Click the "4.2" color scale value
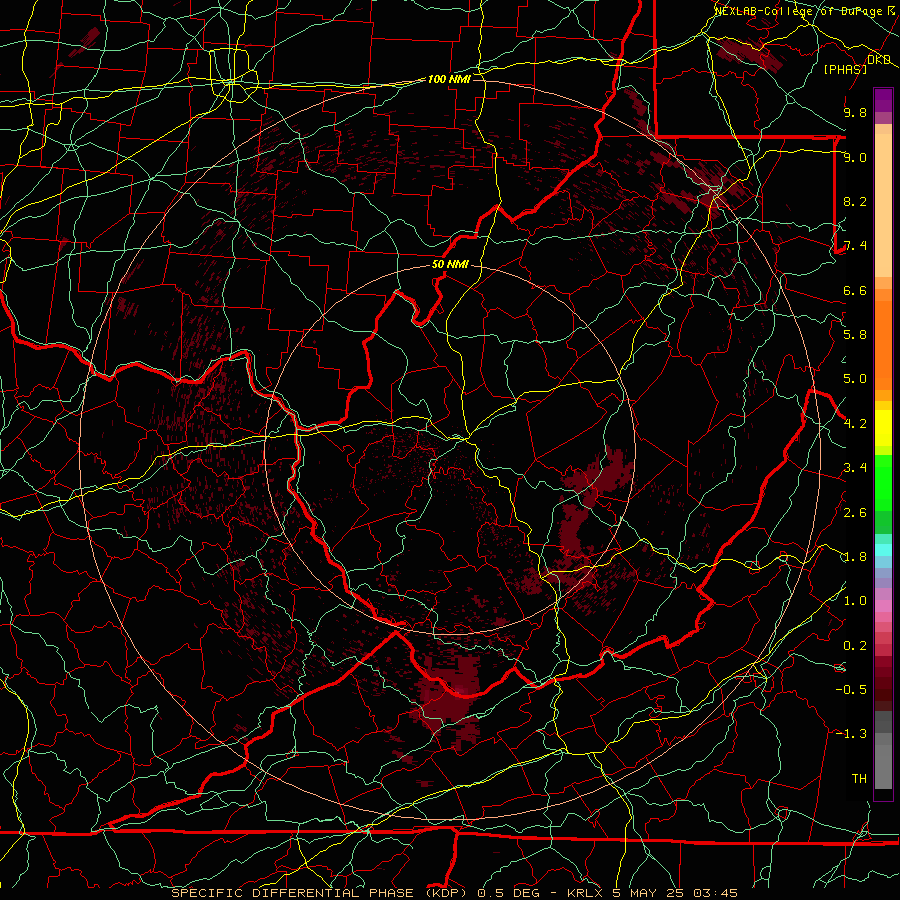This screenshot has width=900, height=900. [x=855, y=424]
